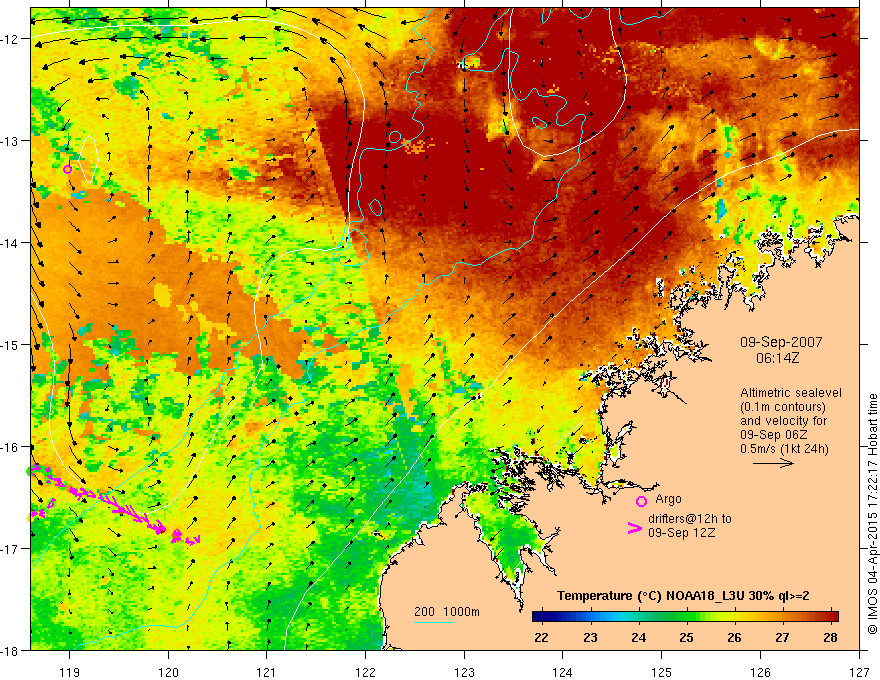Click the Temperature NOAA18_L3U title

point(683,596)
